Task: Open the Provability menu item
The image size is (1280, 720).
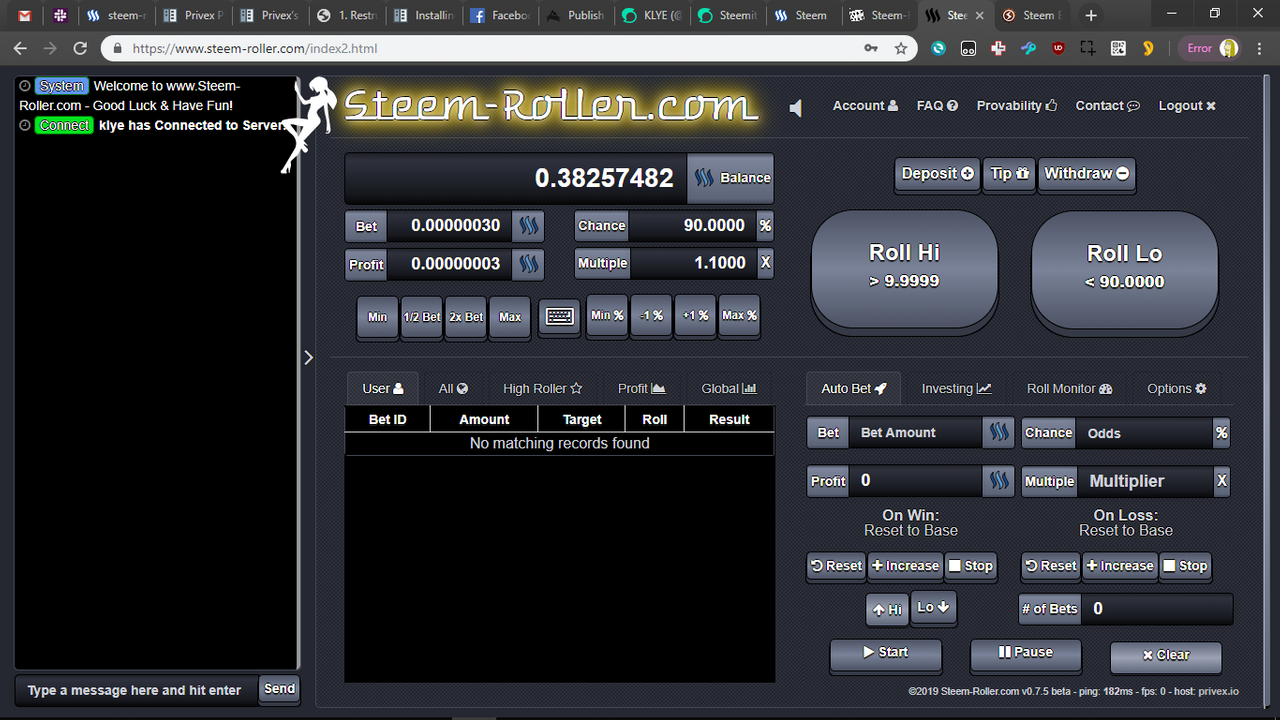Action: coord(1017,106)
